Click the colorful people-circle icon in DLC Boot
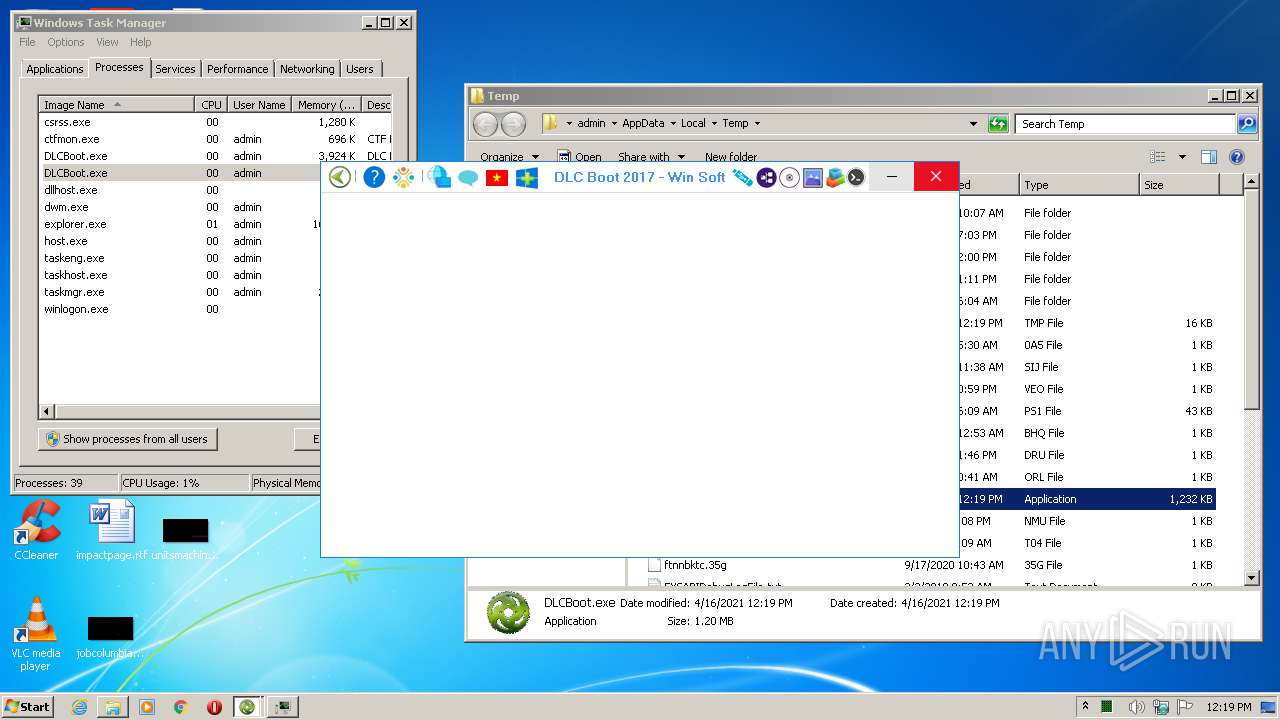Image resolution: width=1280 pixels, height=720 pixels. (403, 177)
